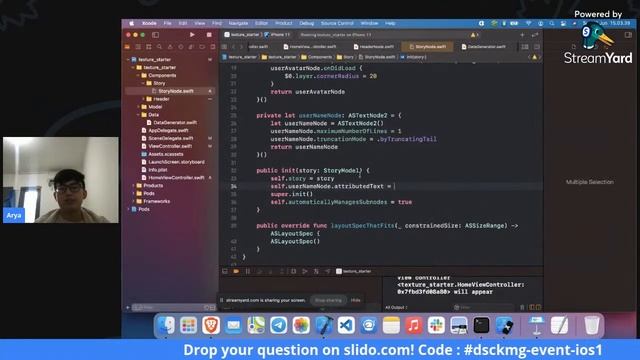Click the warning indicator in the activity bar

(473, 35)
